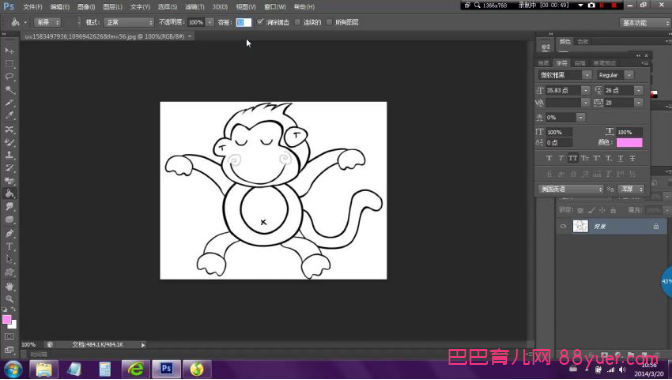Select the Magic Wand tool
Image resolution: width=672 pixels, height=380 pixels.
[x=9, y=90]
